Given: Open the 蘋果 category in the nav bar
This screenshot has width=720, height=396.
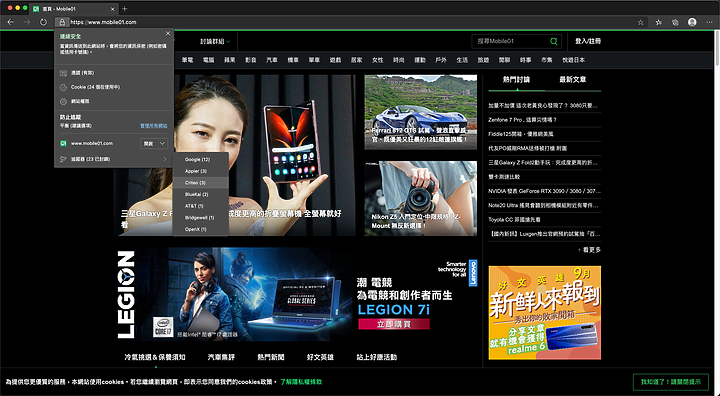Looking at the screenshot, I should tap(230, 60).
